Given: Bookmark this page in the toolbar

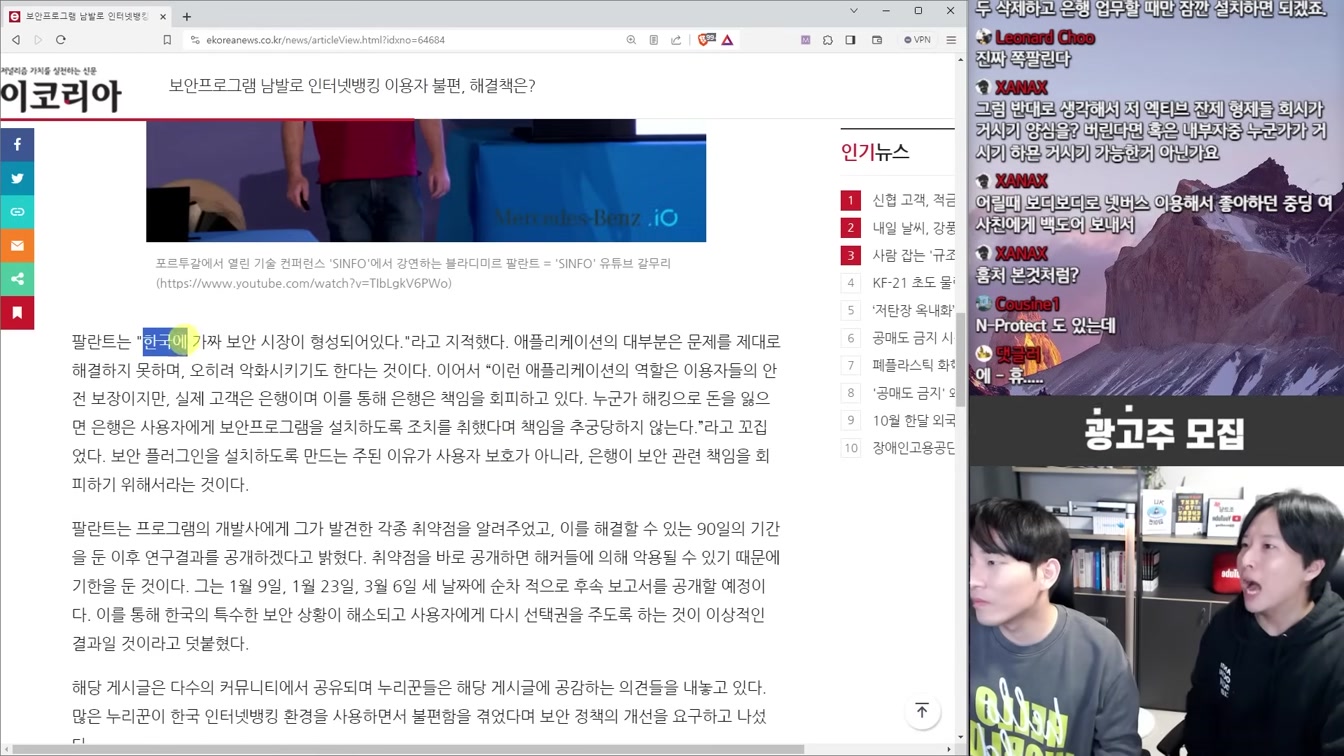Looking at the screenshot, I should pyautogui.click(x=167, y=40).
